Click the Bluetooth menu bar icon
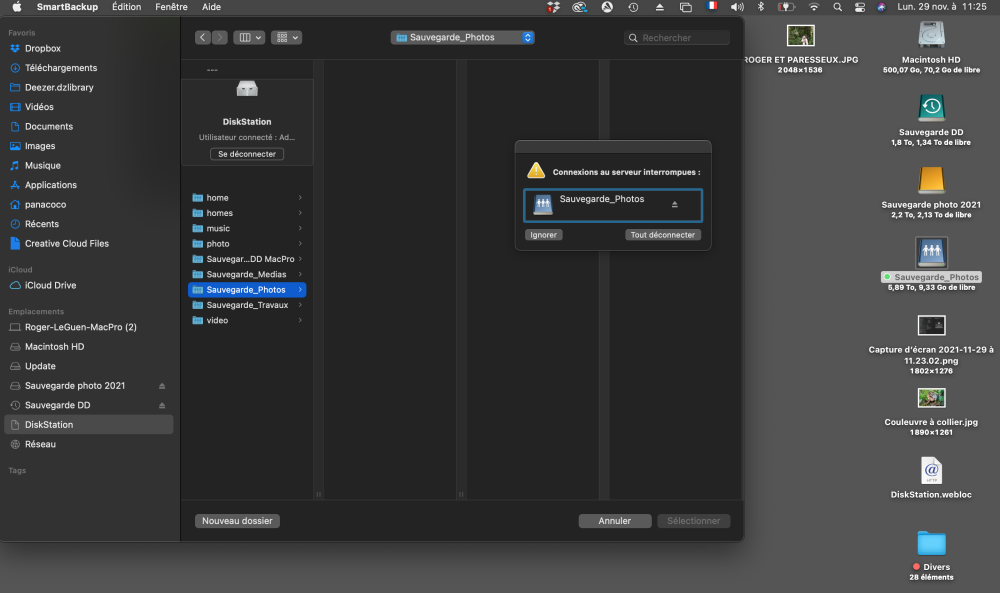 point(760,7)
